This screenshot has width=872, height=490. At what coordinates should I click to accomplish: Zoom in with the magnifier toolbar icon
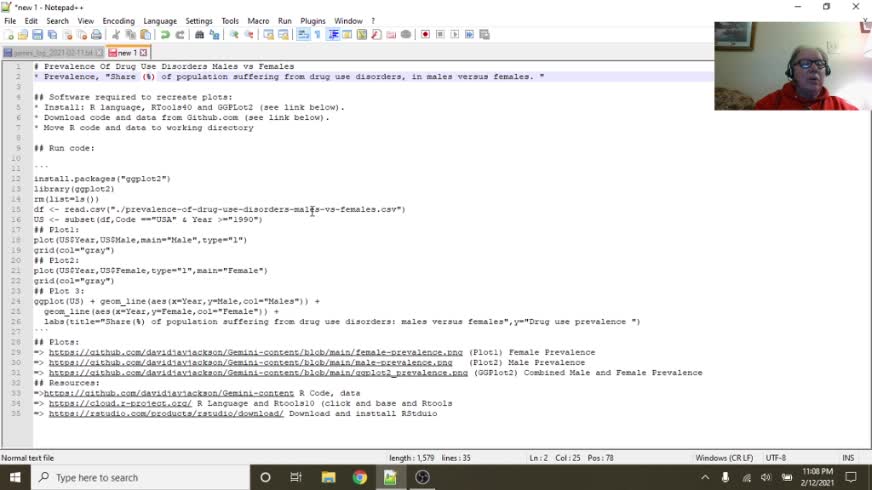[x=234, y=34]
